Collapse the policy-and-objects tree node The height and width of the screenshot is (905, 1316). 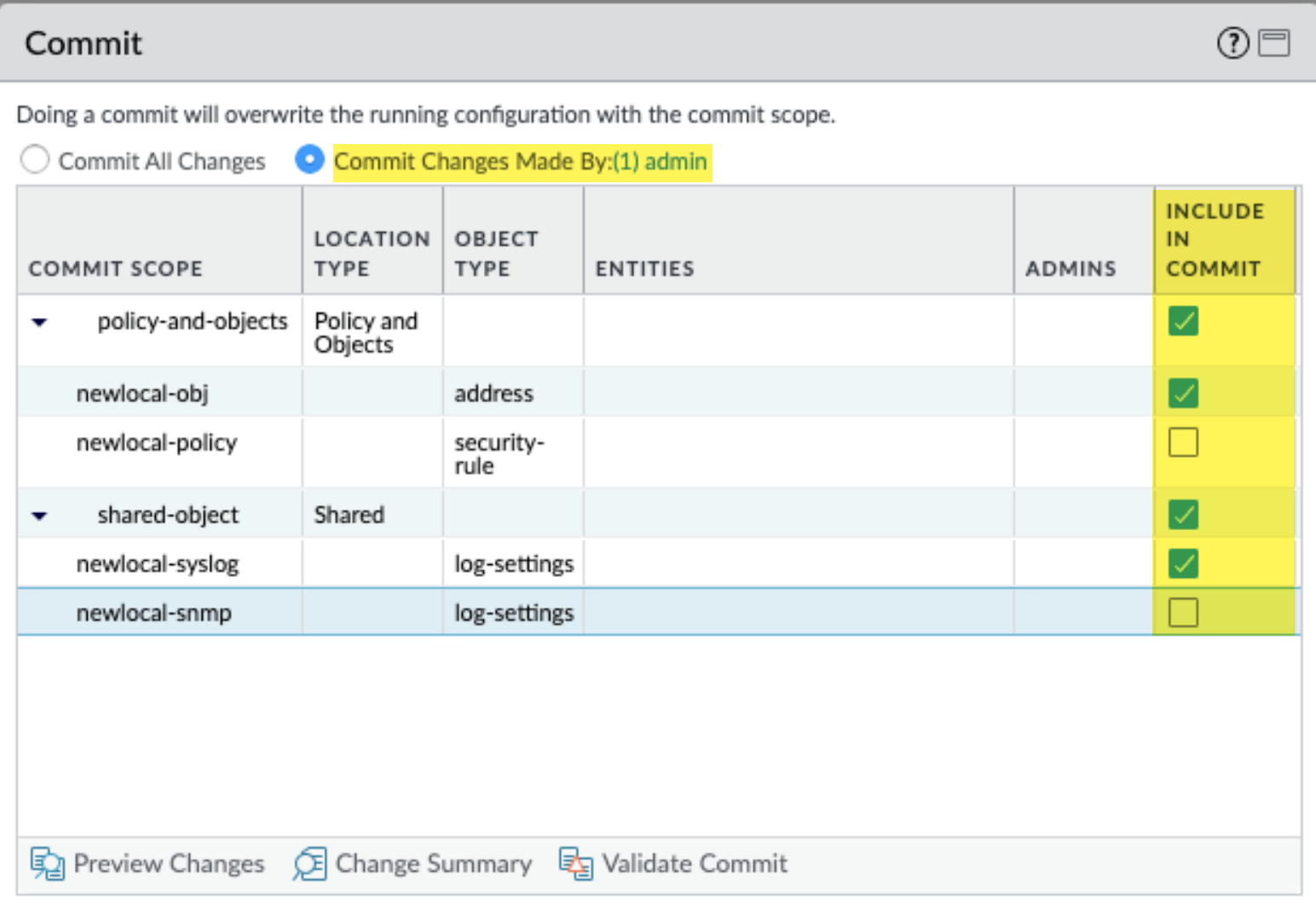click(39, 322)
